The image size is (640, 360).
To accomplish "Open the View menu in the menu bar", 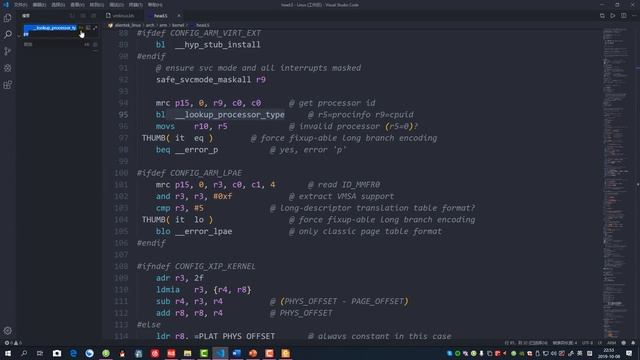I will (78, 5).
